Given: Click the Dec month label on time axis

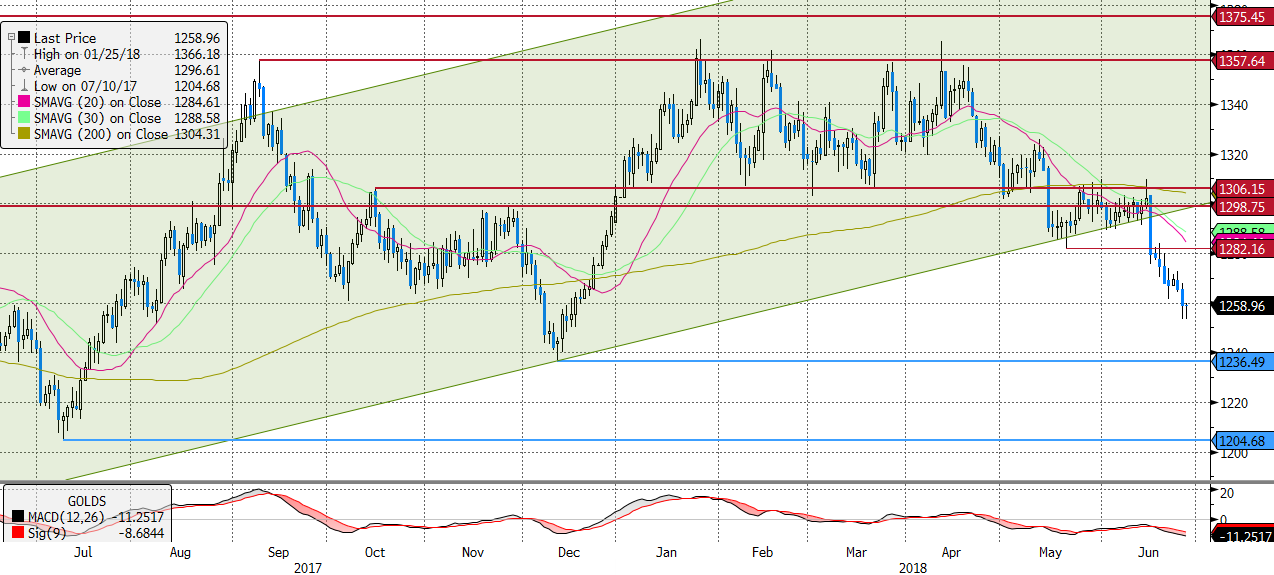Looking at the screenshot, I should (x=568, y=552).
